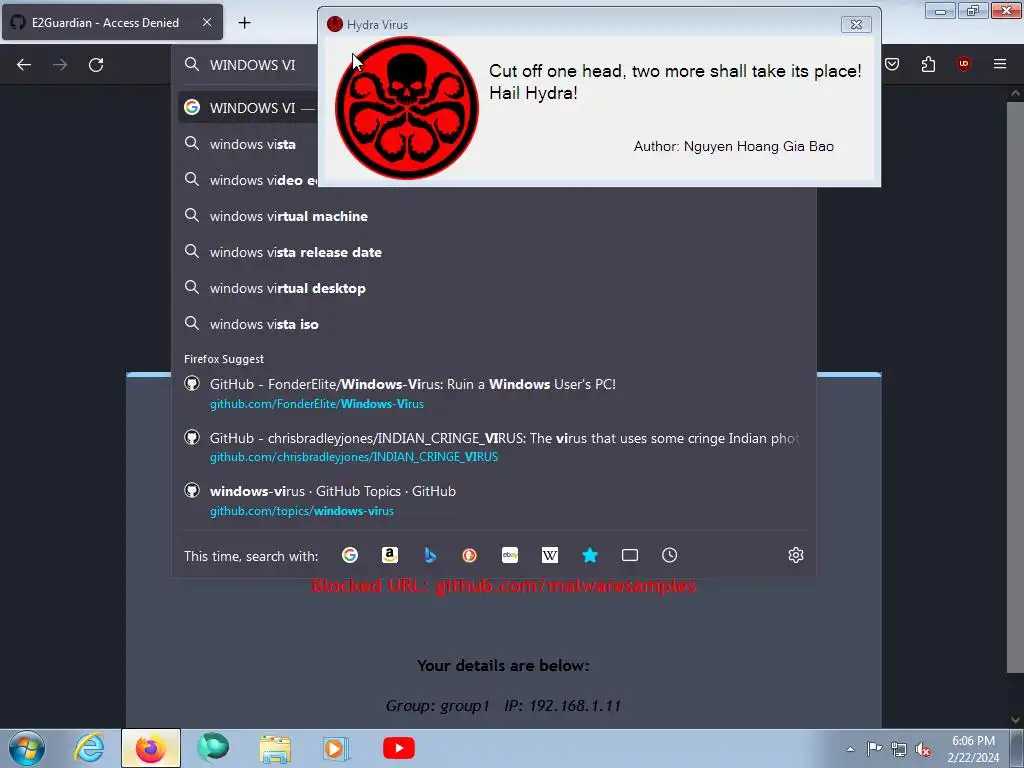Open the Pocket save icon in toolbar

(x=892, y=64)
